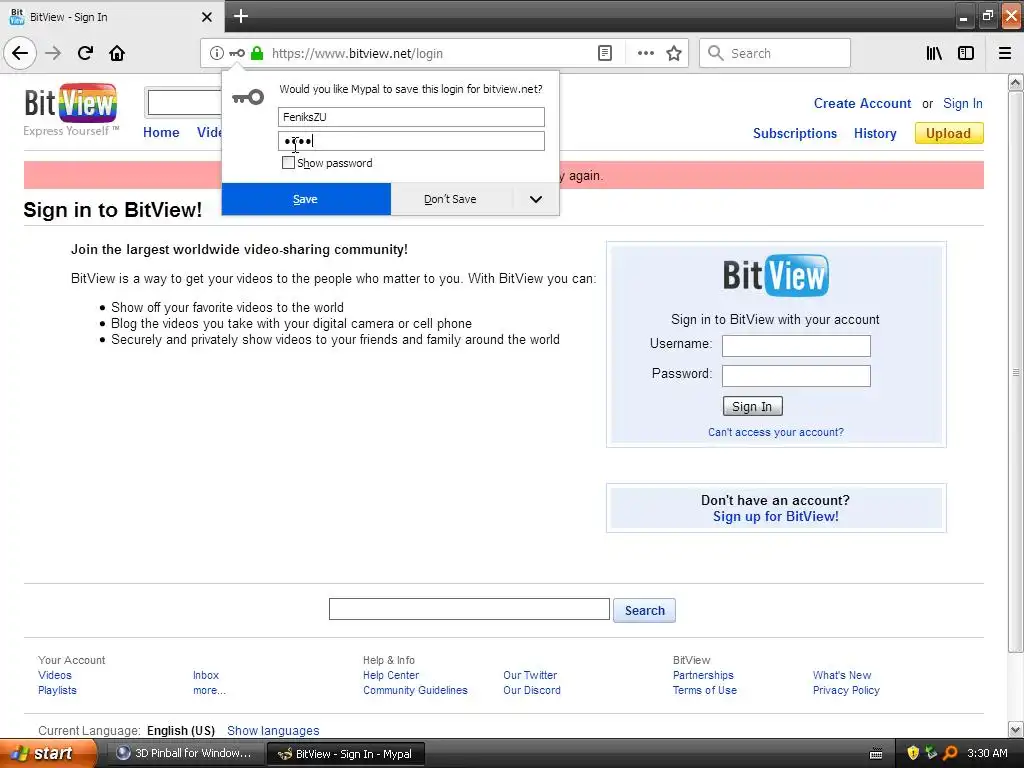The image size is (1024, 768).
Task: Open the tray security shield icon
Action: [x=913, y=753]
